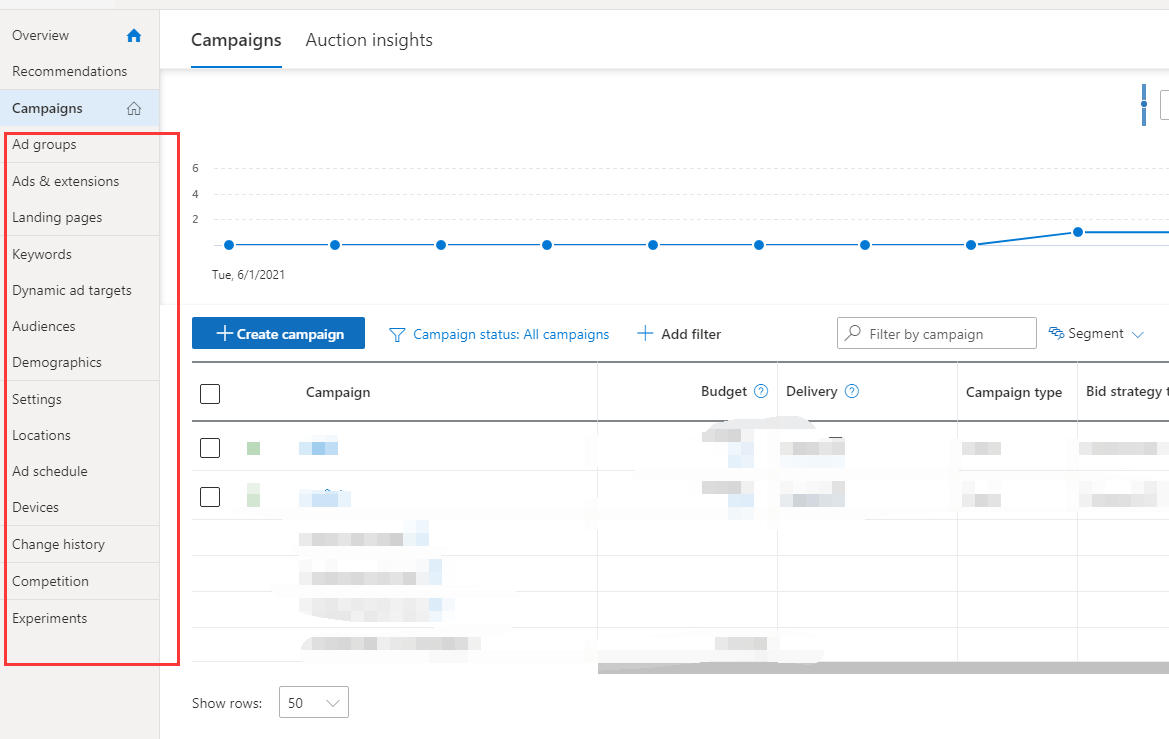The width and height of the screenshot is (1169, 739).
Task: Switch to the Auction insights tab
Action: pos(369,40)
